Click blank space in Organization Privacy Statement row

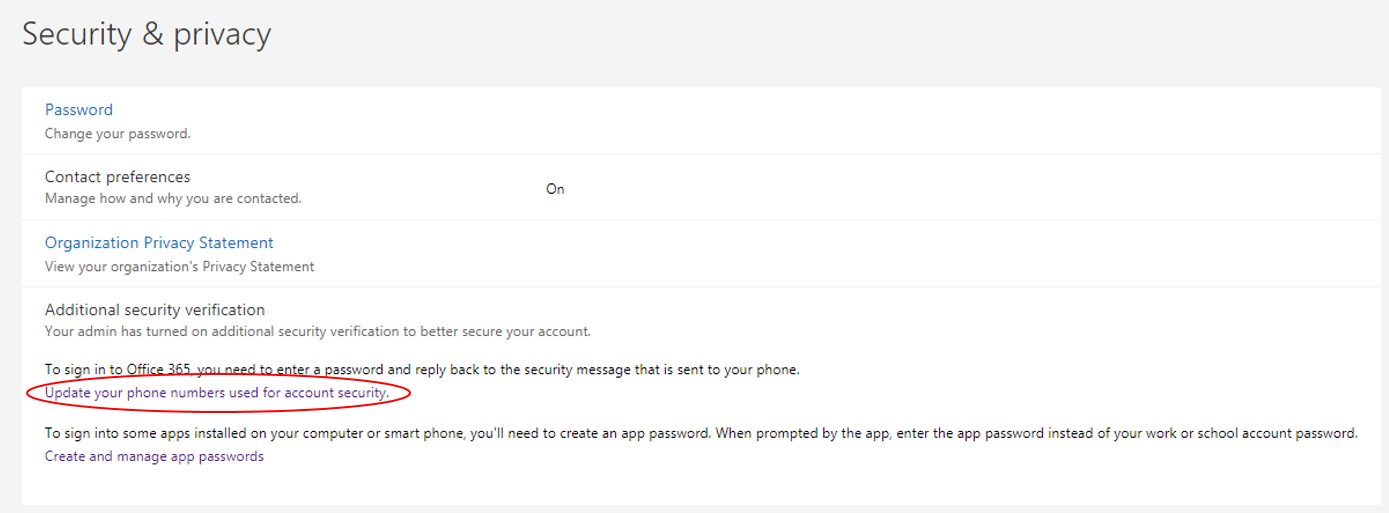pos(800,254)
